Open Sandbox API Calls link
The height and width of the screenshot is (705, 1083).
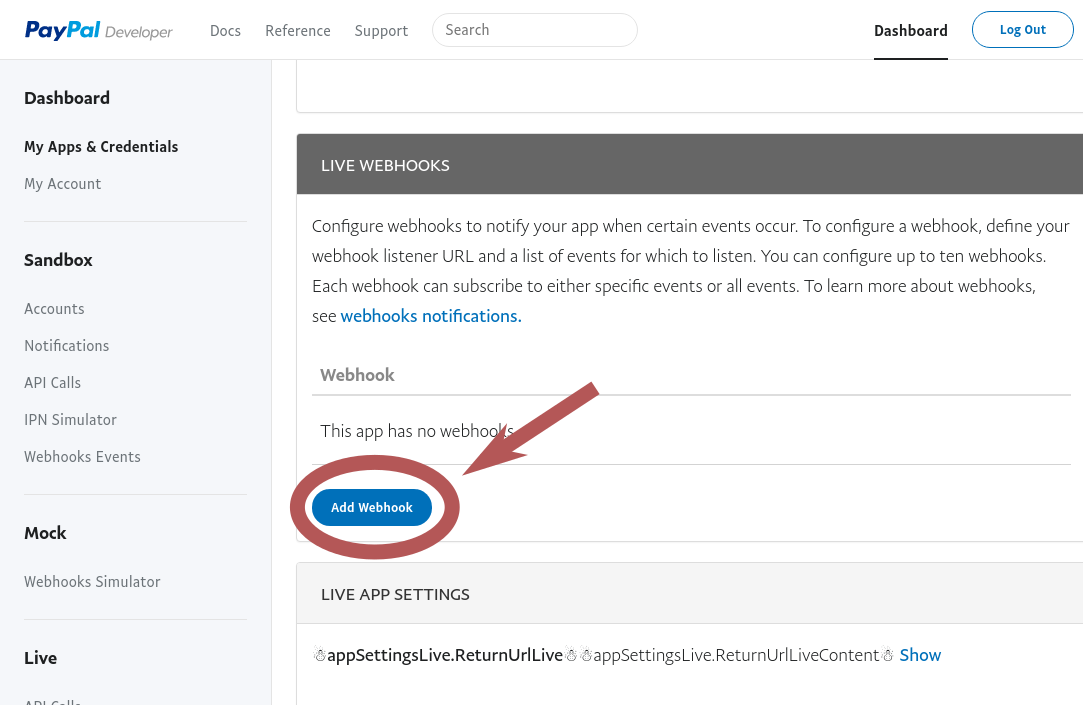tap(52, 383)
